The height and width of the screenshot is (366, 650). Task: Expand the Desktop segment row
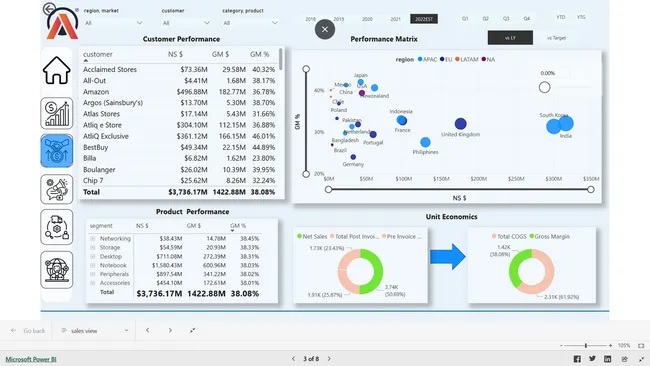coord(93,257)
